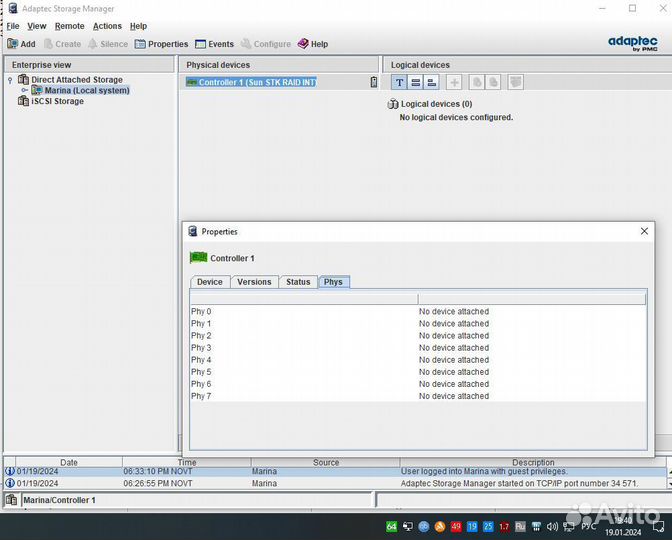The width and height of the screenshot is (672, 540).
Task: Close the Properties dialog
Action: click(644, 231)
